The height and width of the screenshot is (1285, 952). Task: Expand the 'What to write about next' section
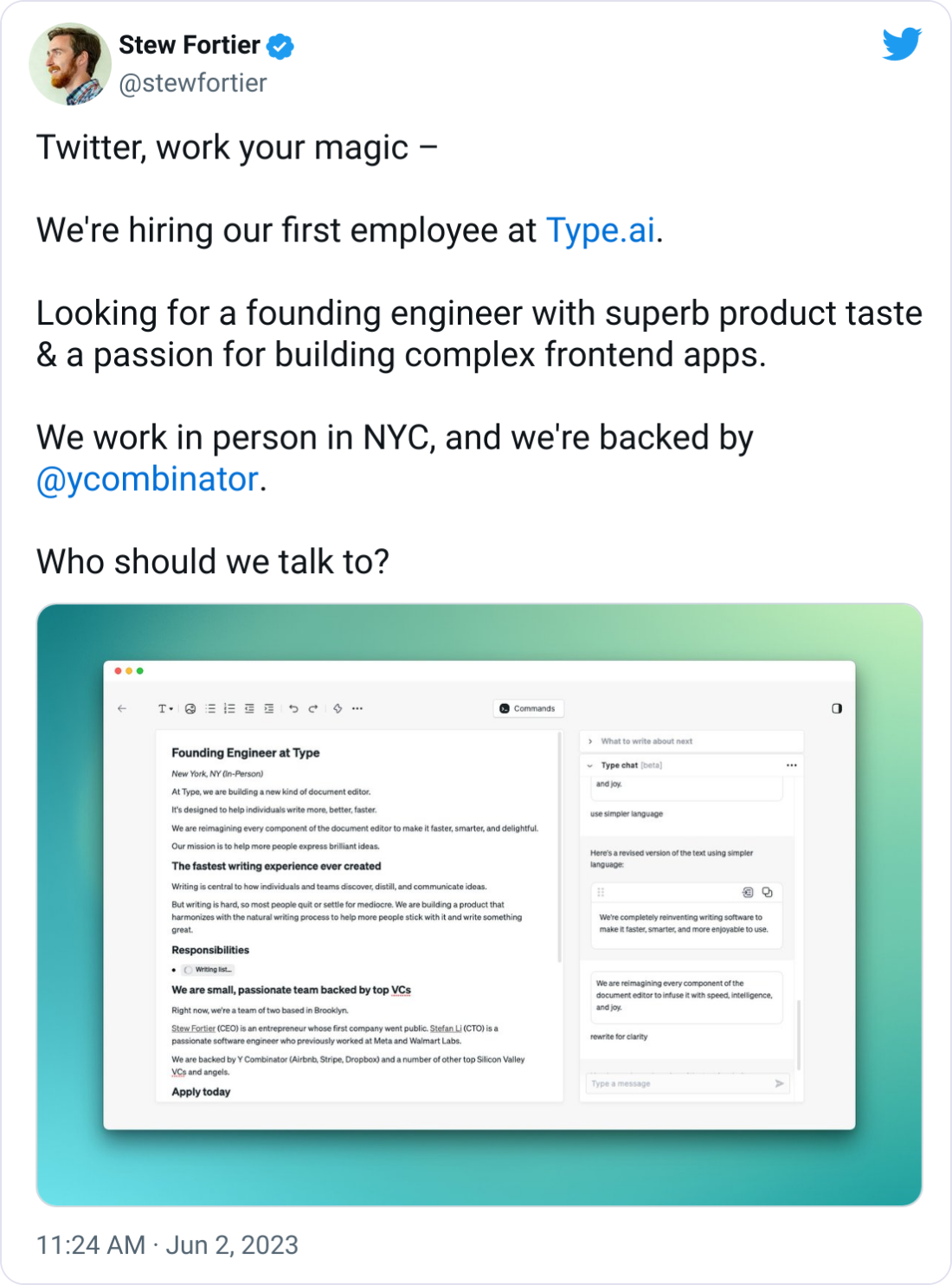coord(591,741)
